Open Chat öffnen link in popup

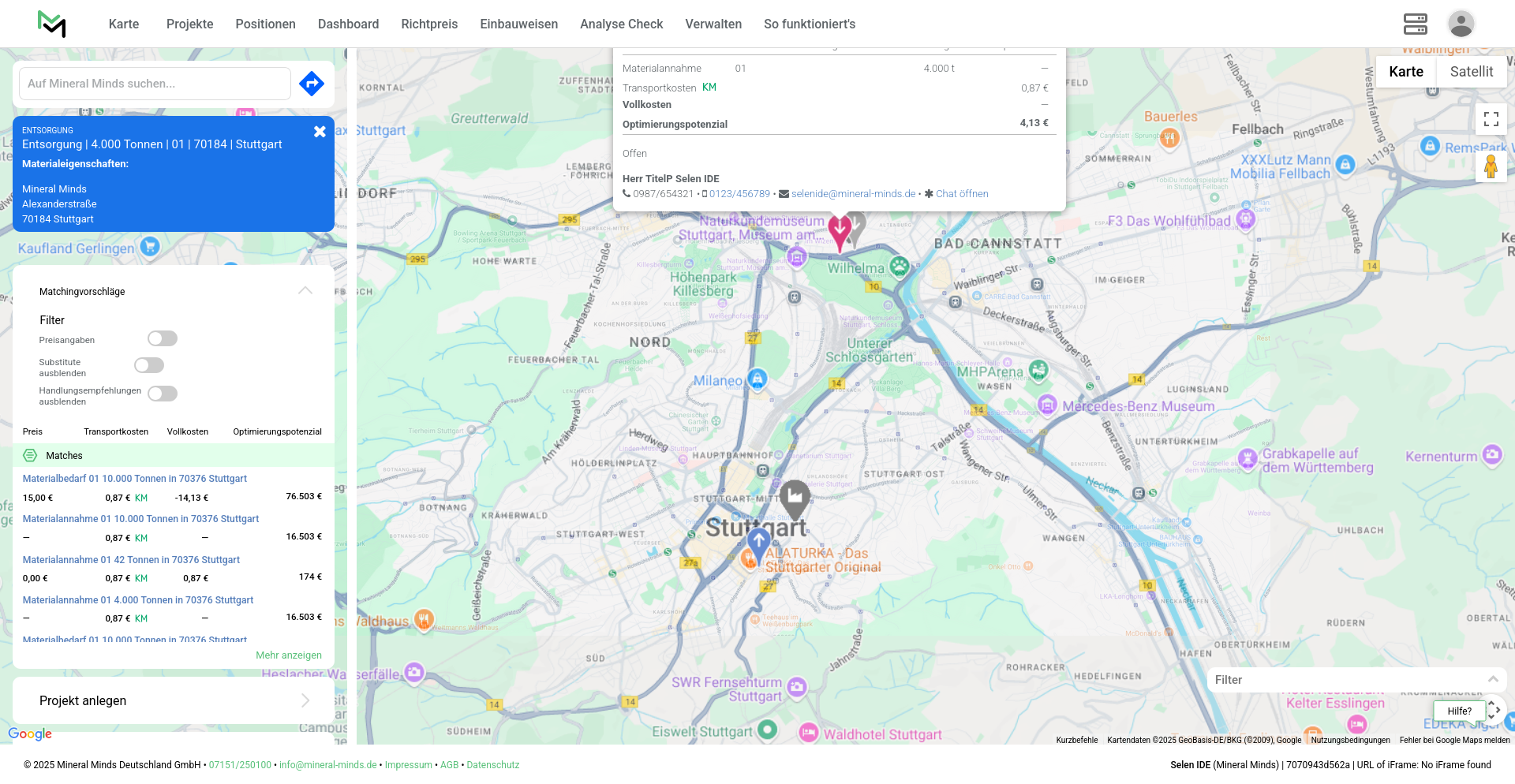point(961,194)
